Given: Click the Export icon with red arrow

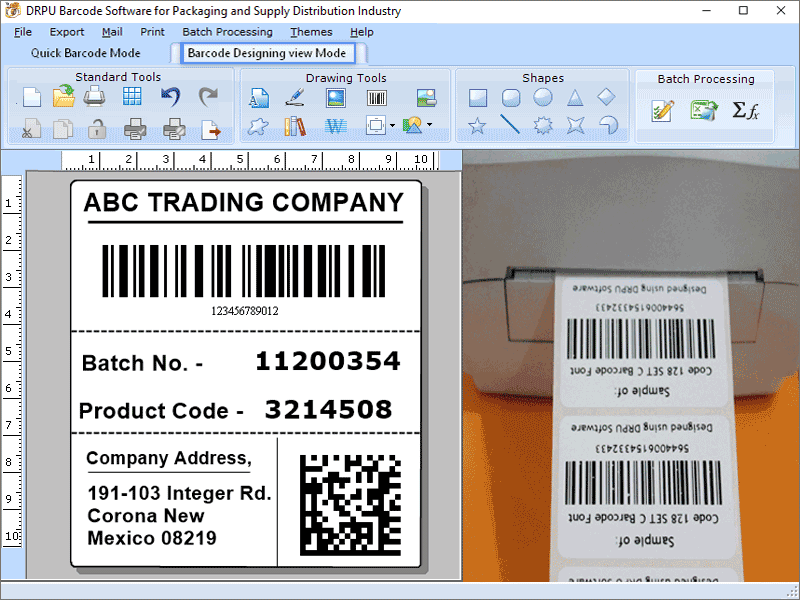Looking at the screenshot, I should click(211, 128).
